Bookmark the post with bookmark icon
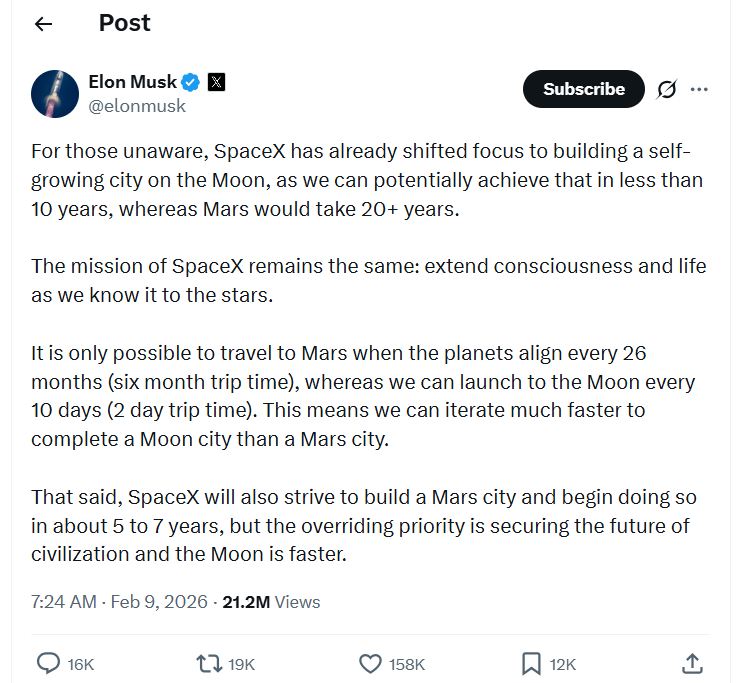This screenshot has width=736, height=683. pos(531,663)
